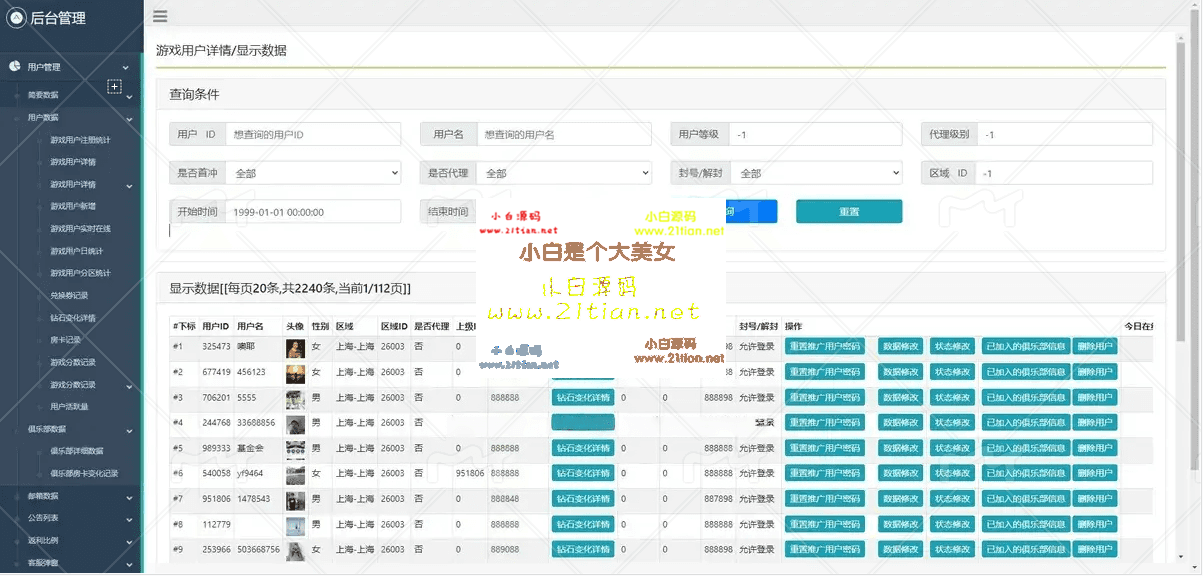Click the hamburger menu icon to collapse the sidebar
Viewport: 1203px width, 576px height.
[x=160, y=16]
